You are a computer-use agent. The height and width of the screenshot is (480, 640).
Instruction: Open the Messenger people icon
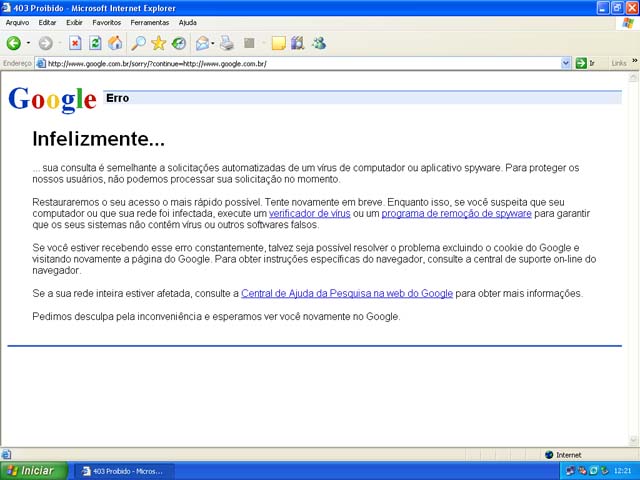319,43
